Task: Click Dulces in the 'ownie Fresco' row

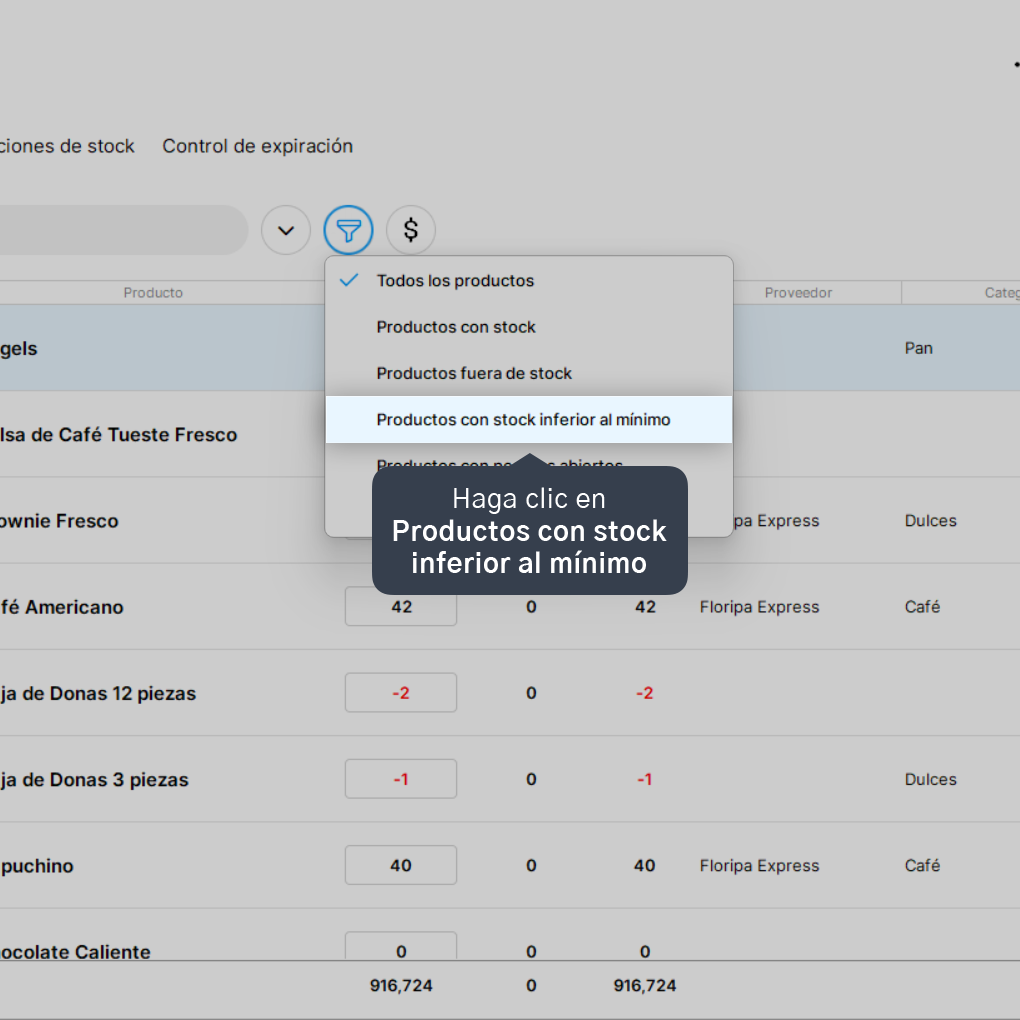Action: point(930,520)
